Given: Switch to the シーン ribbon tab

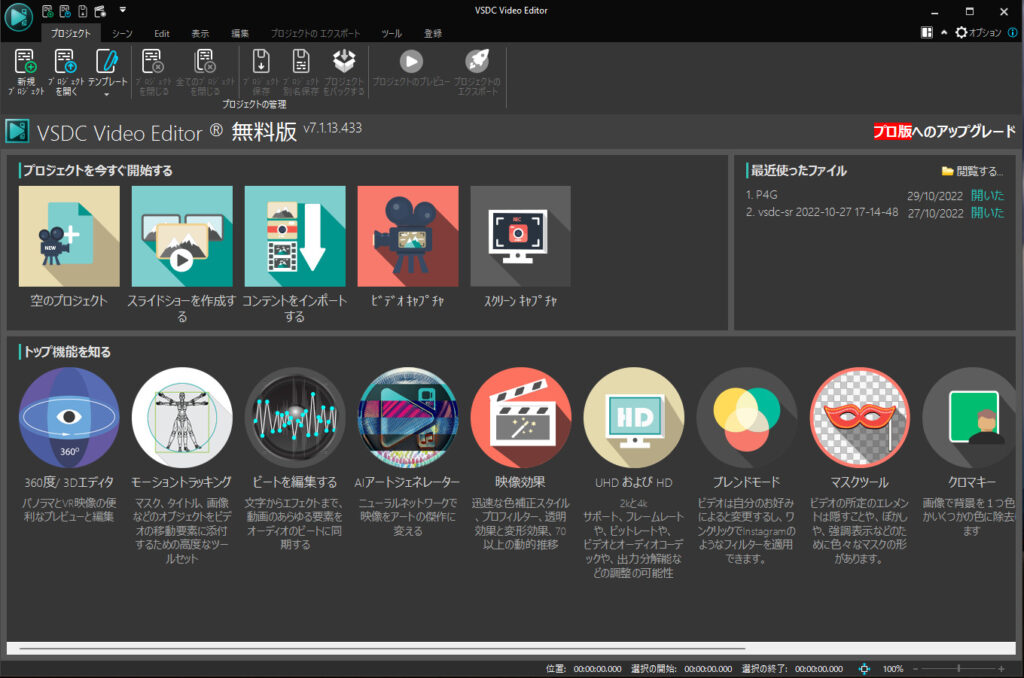Looking at the screenshot, I should coord(122,33).
